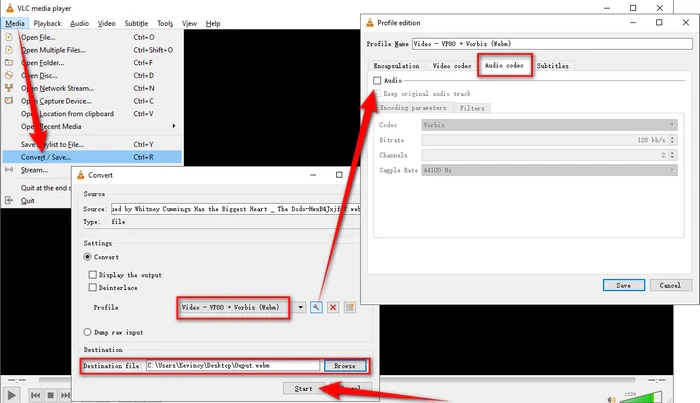
Task: Open the View menu
Action: click(189, 23)
